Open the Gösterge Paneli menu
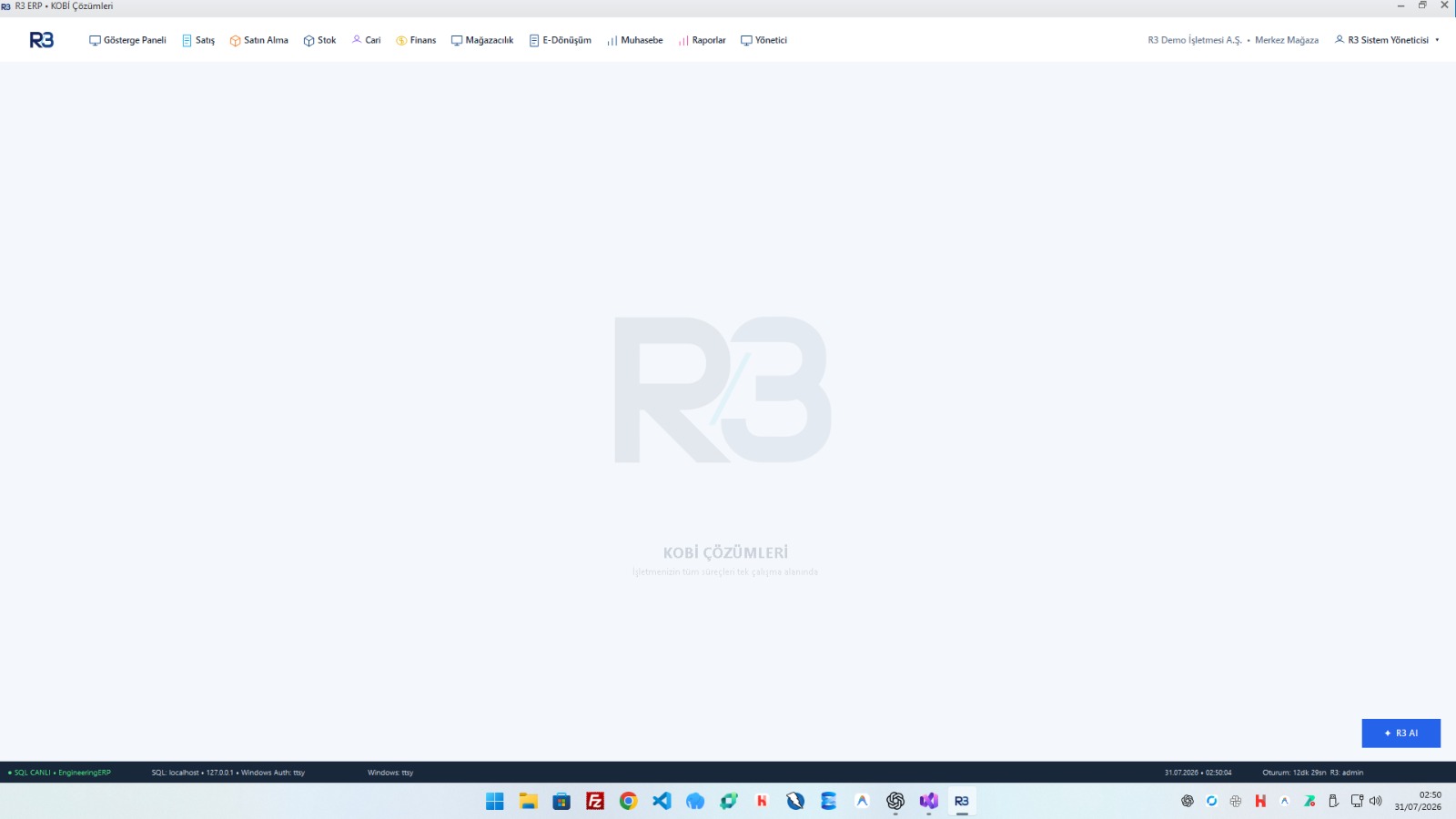Screen dimensions: 1456x819 [127, 40]
